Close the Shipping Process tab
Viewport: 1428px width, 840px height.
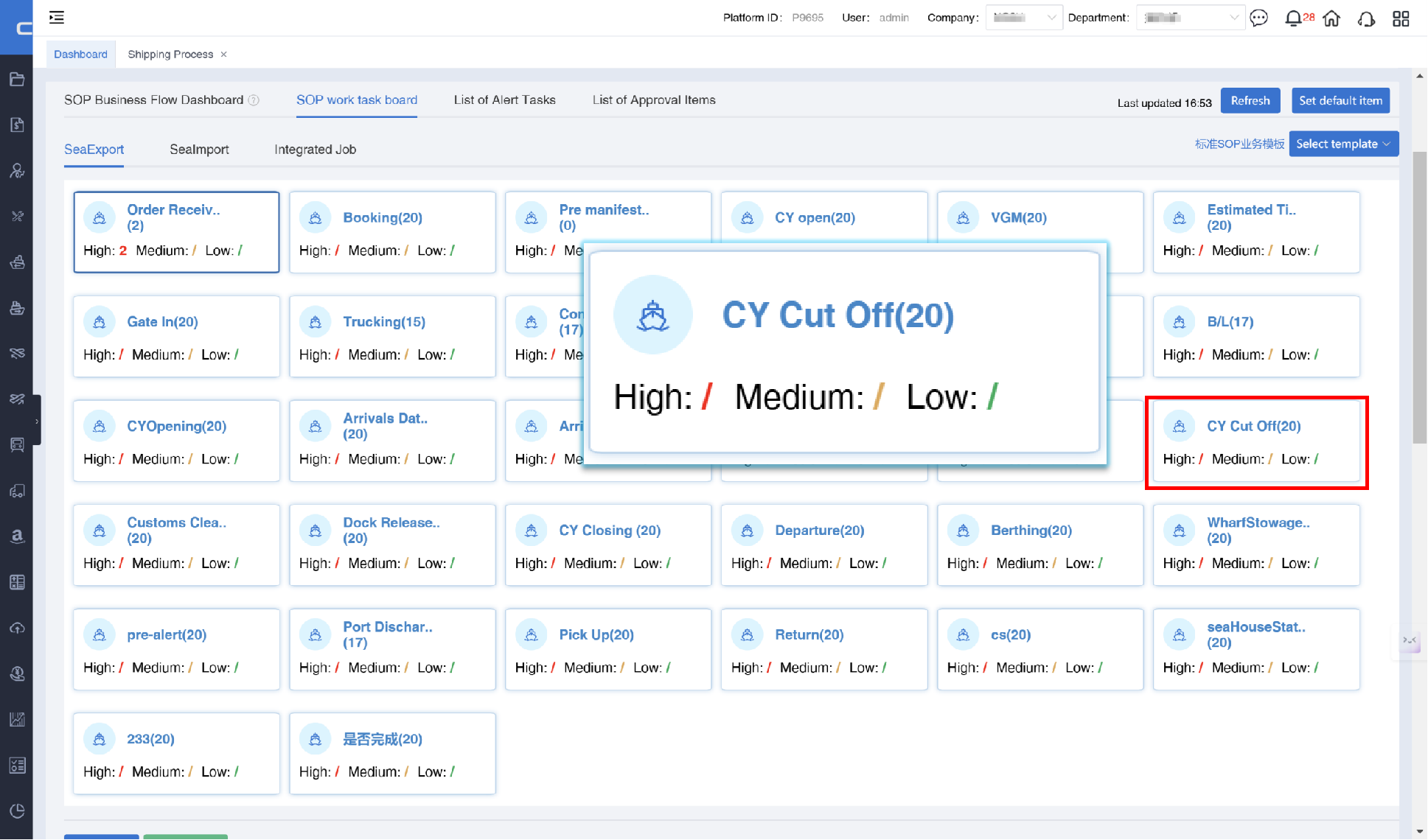pyautogui.click(x=223, y=55)
